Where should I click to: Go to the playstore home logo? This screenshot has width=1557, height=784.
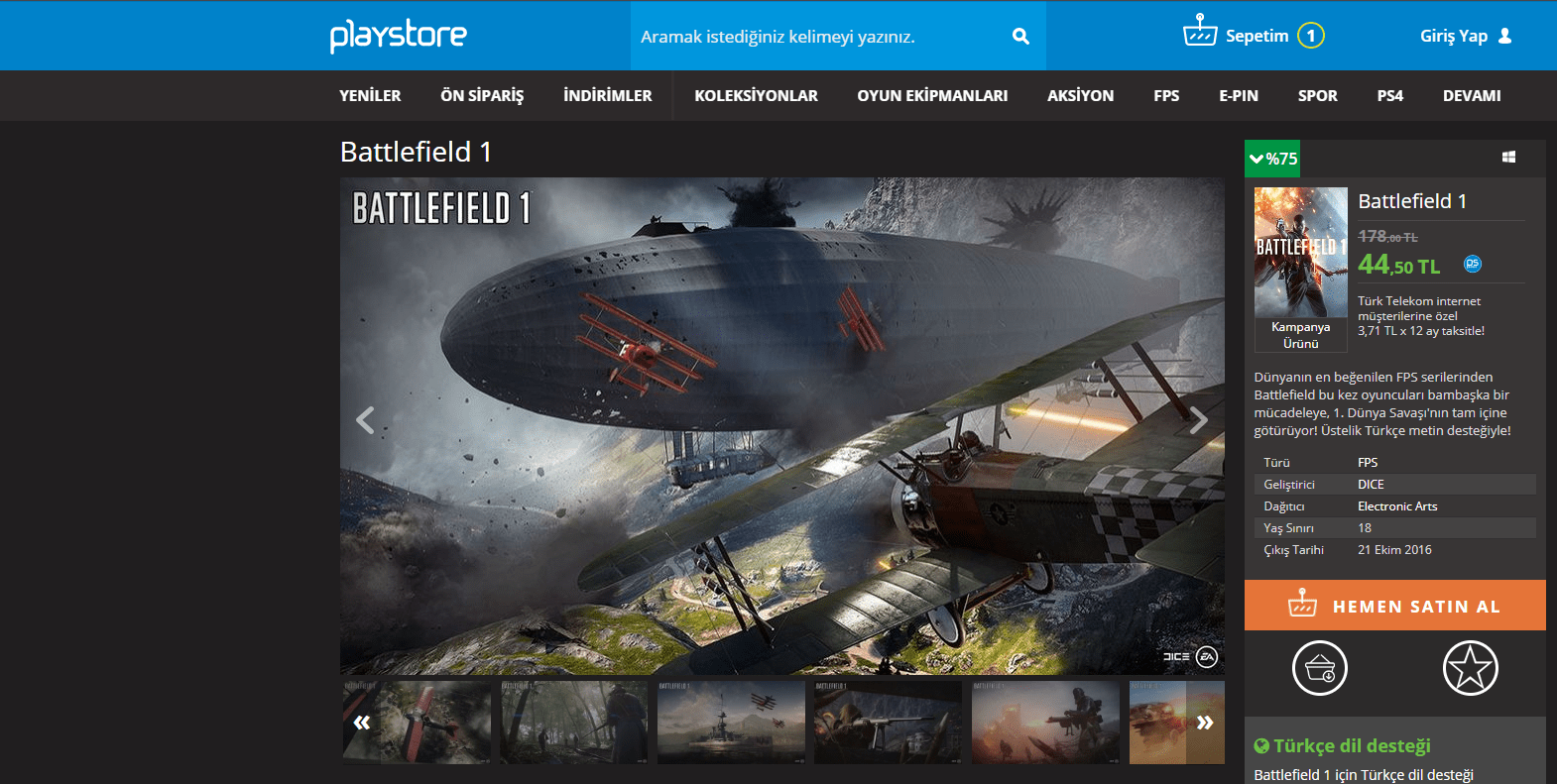399,36
